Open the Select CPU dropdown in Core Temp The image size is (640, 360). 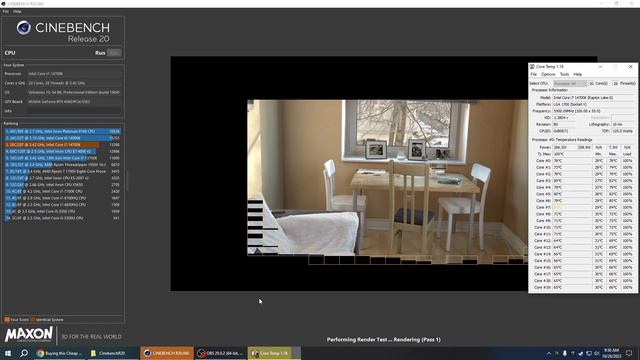pos(570,83)
